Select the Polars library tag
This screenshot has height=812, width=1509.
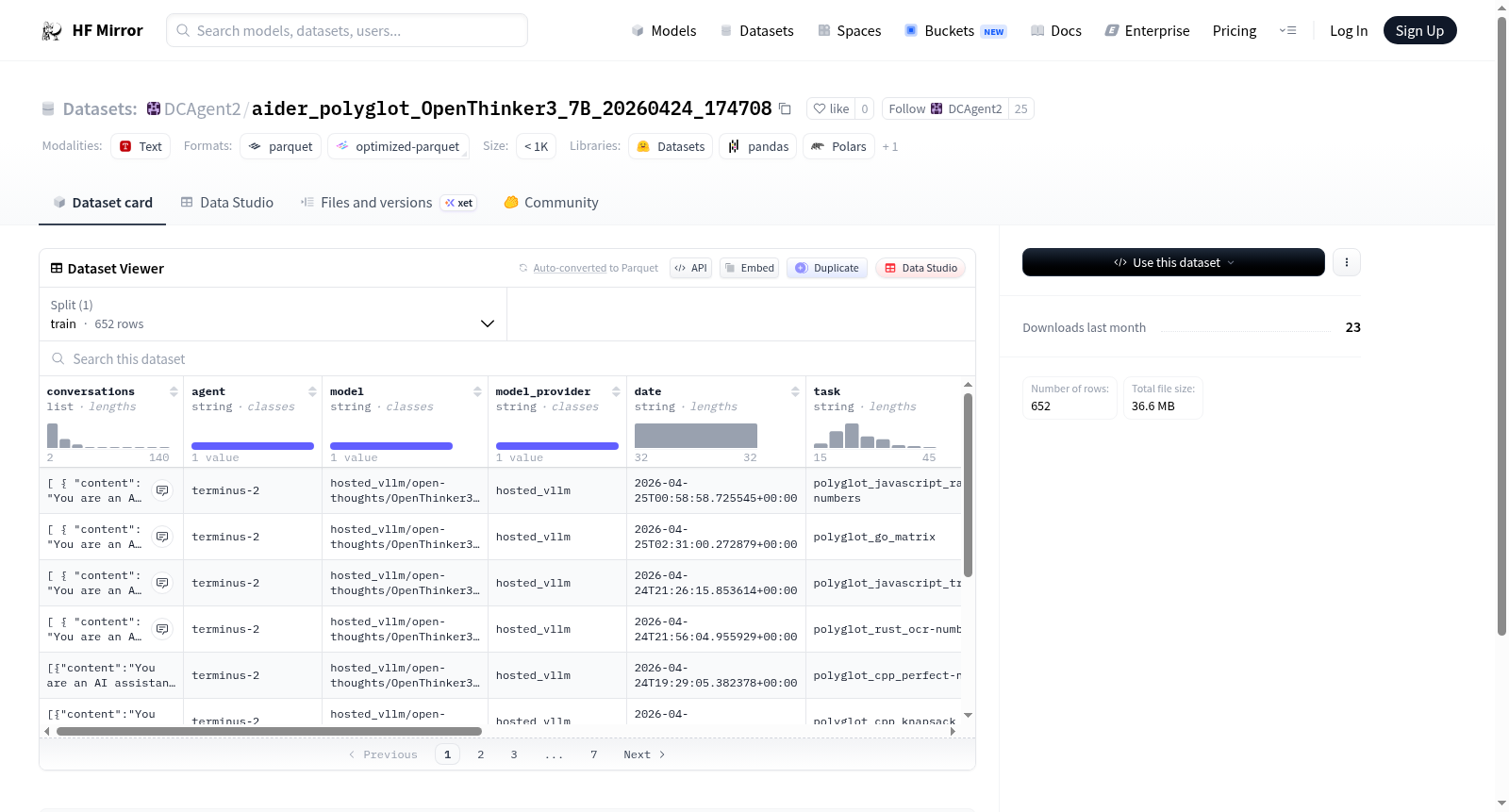pyautogui.click(x=839, y=146)
